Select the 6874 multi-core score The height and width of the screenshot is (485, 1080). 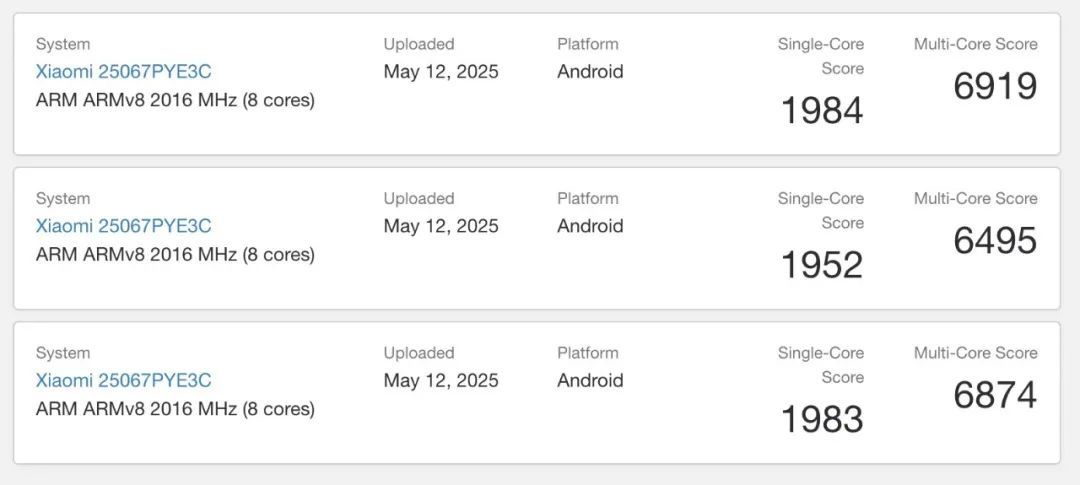995,395
